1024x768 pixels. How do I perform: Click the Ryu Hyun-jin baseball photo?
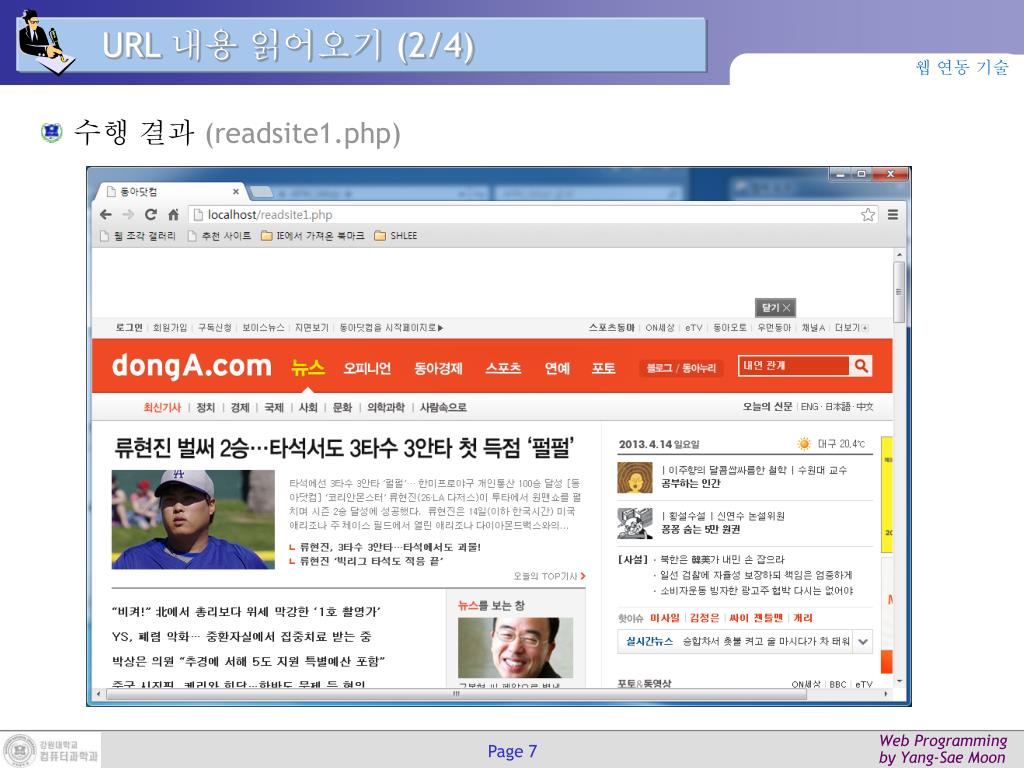click(x=193, y=519)
